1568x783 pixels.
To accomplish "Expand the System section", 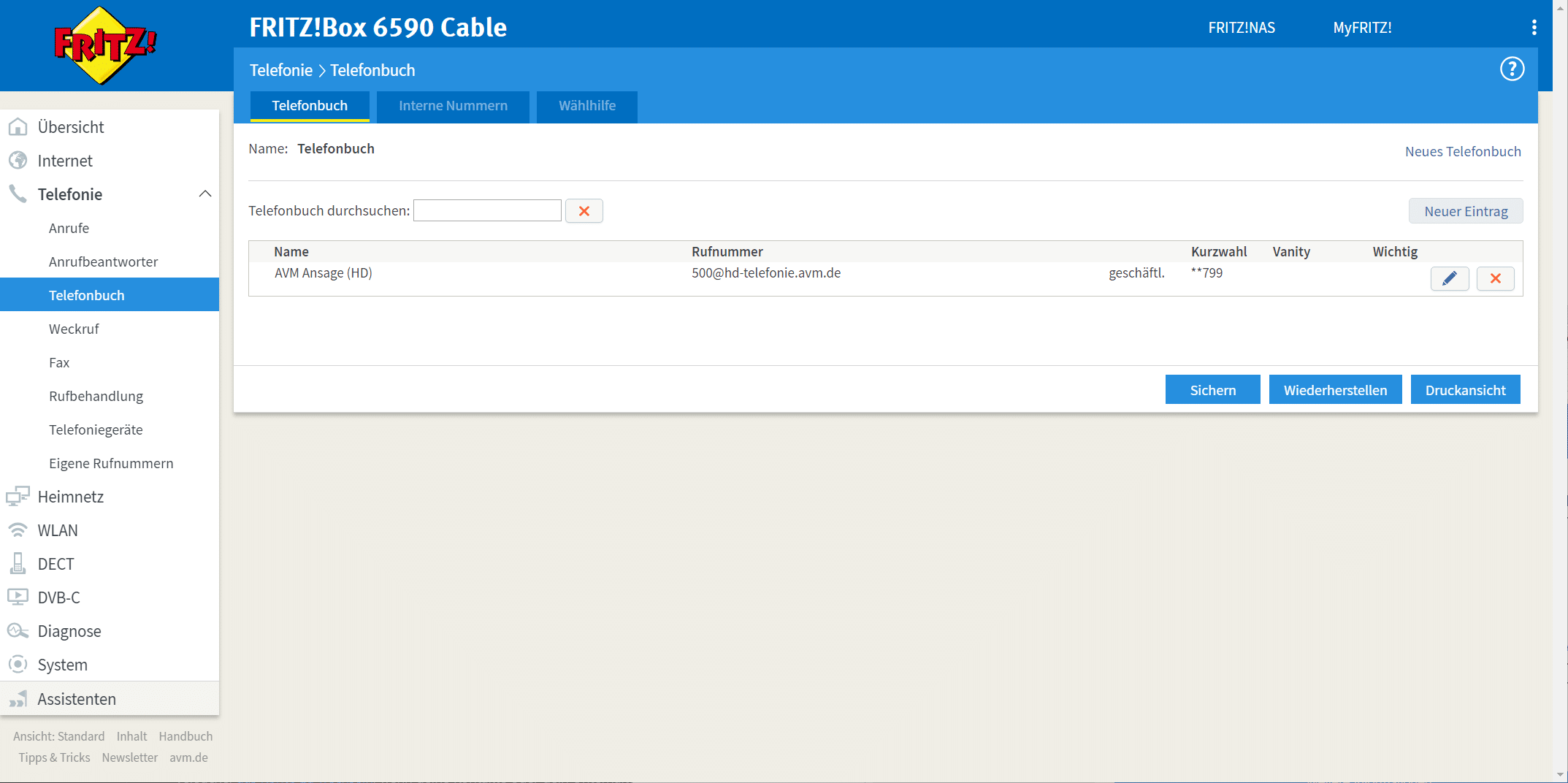I will (62, 665).
